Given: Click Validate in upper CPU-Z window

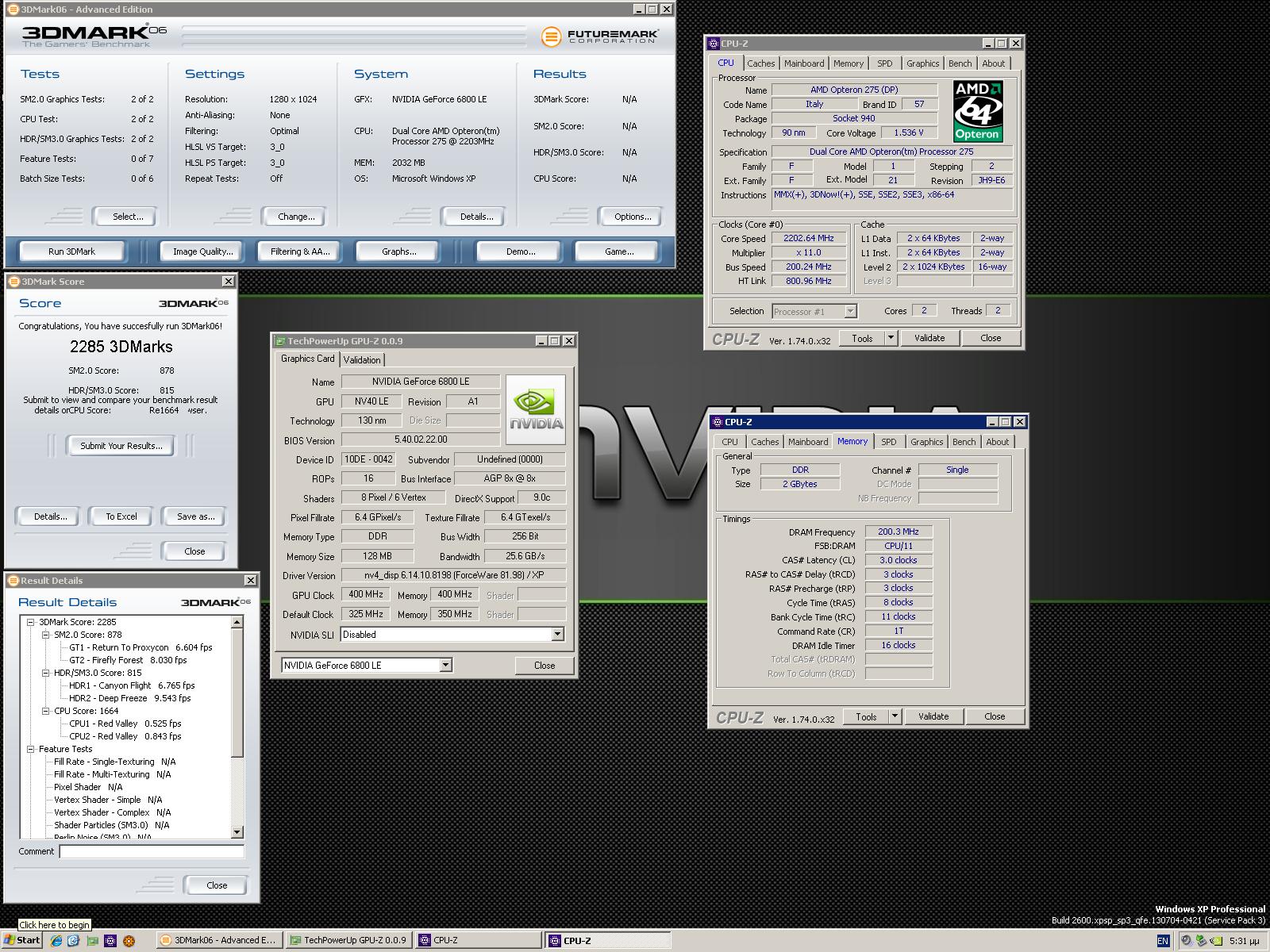Looking at the screenshot, I should tap(929, 338).
